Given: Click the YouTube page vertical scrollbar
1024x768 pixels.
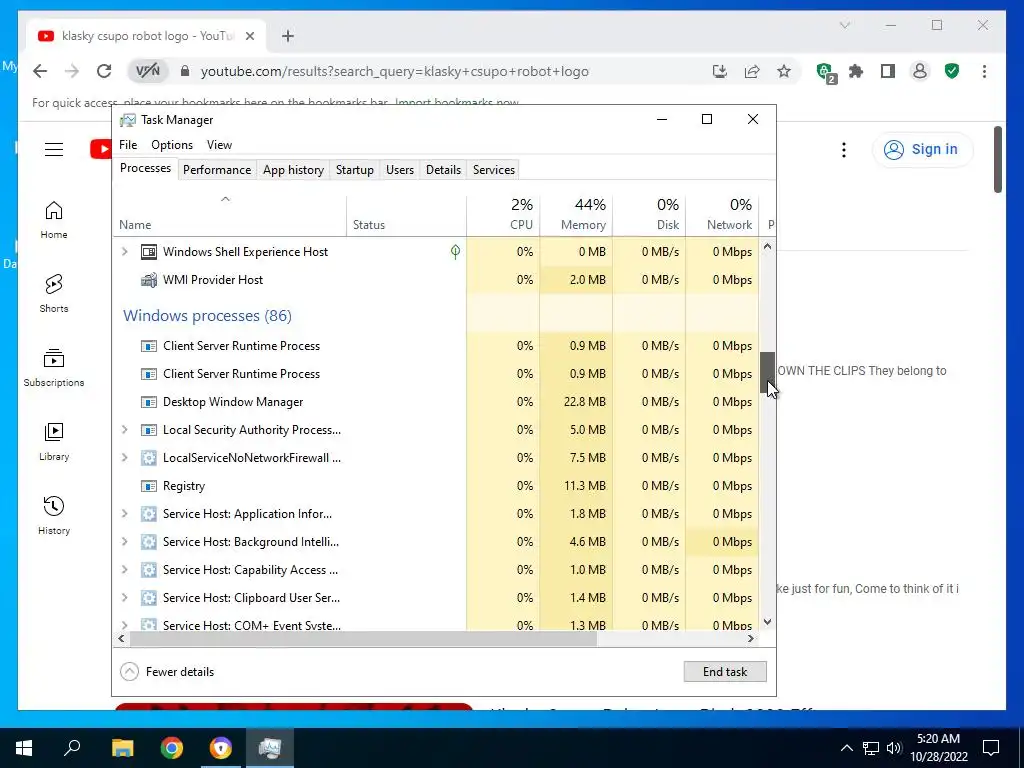Looking at the screenshot, I should pos(998,159).
